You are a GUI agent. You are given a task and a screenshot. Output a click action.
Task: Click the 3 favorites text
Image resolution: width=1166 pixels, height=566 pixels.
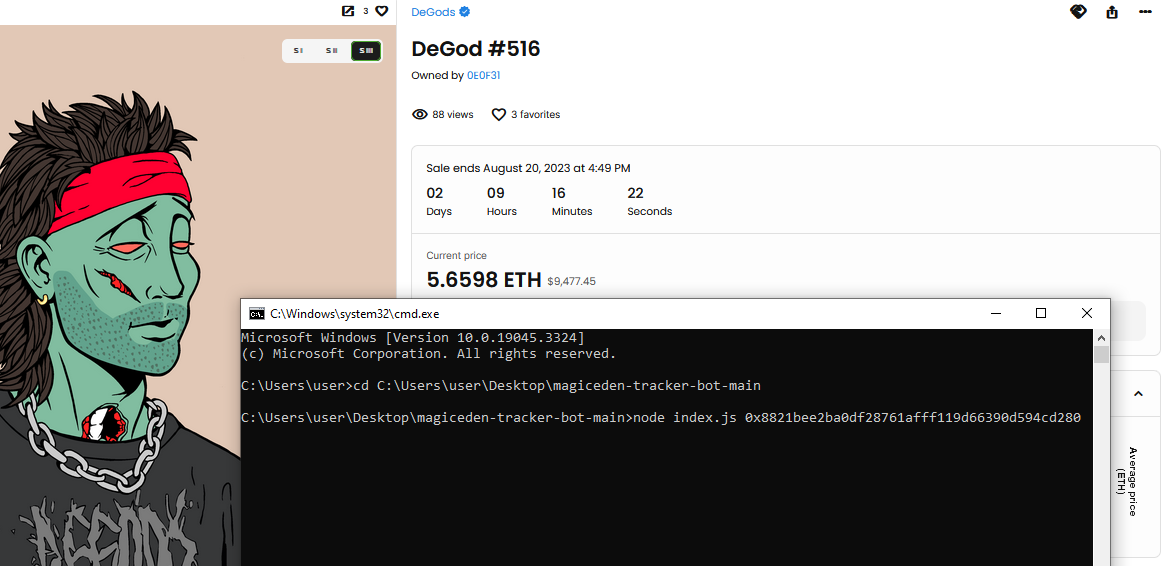tap(536, 115)
